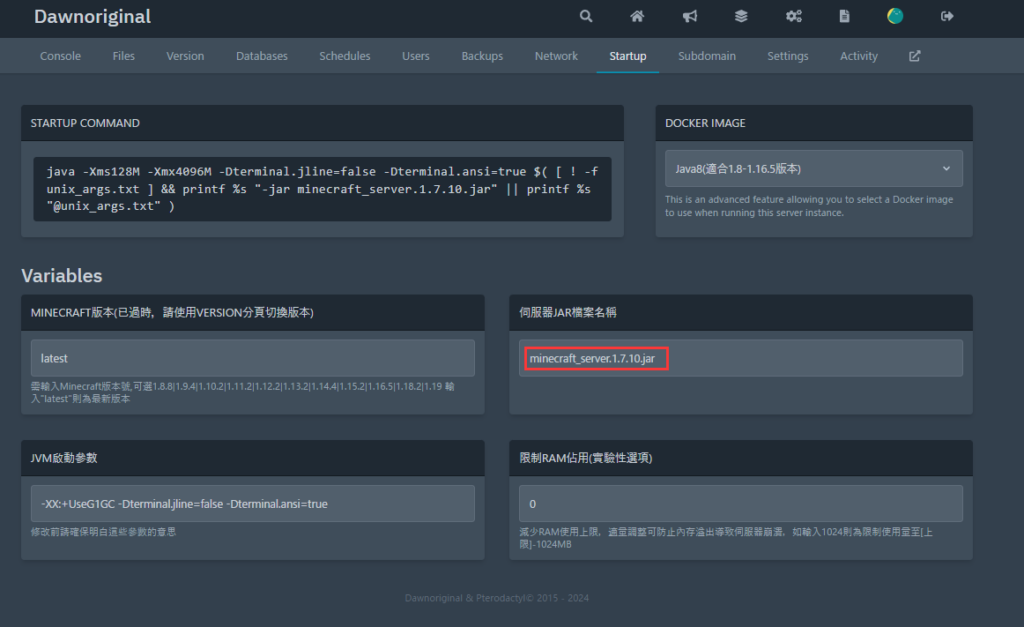Open the Files tab

click(124, 56)
